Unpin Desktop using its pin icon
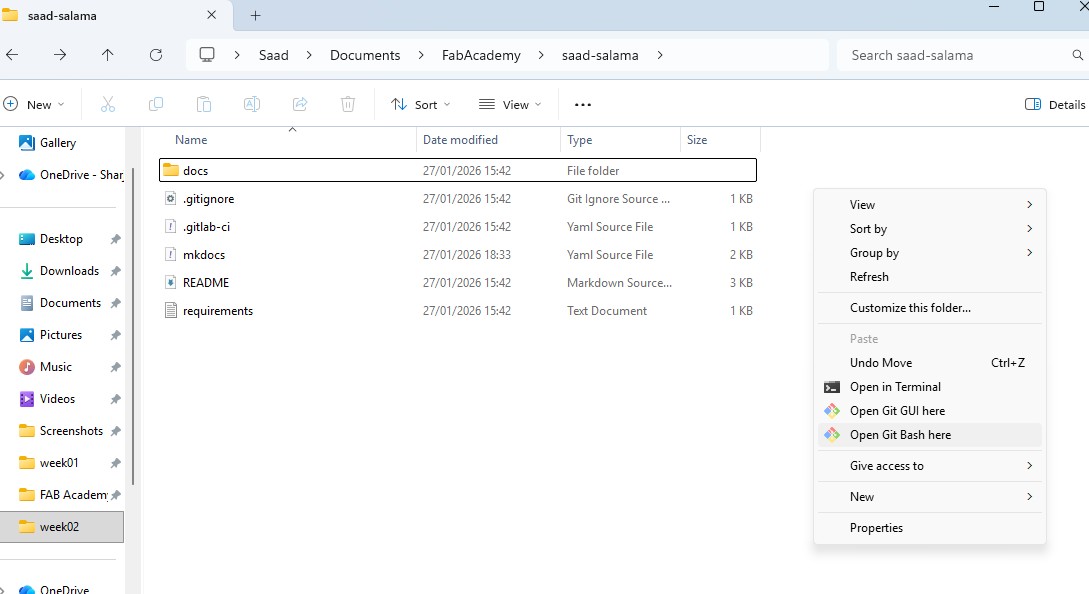The height and width of the screenshot is (594, 1089). tap(115, 239)
